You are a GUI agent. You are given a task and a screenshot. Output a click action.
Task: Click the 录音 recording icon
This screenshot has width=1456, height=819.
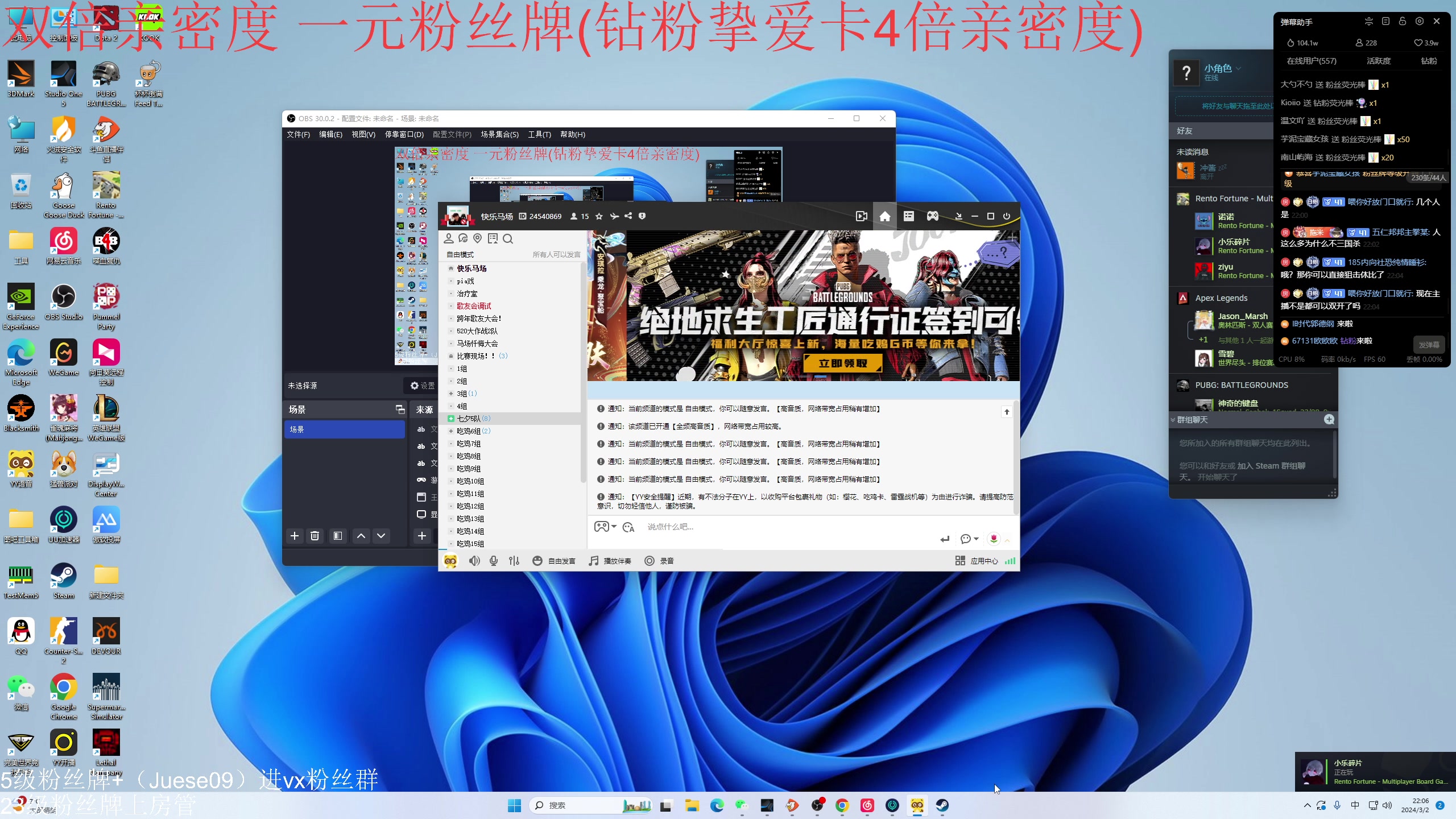[x=660, y=560]
